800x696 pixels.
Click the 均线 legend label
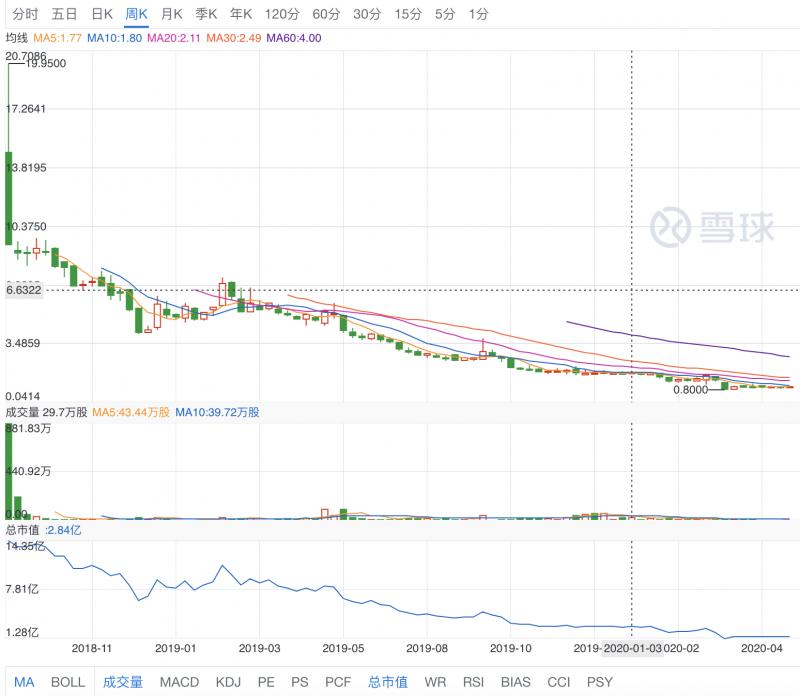(x=17, y=38)
